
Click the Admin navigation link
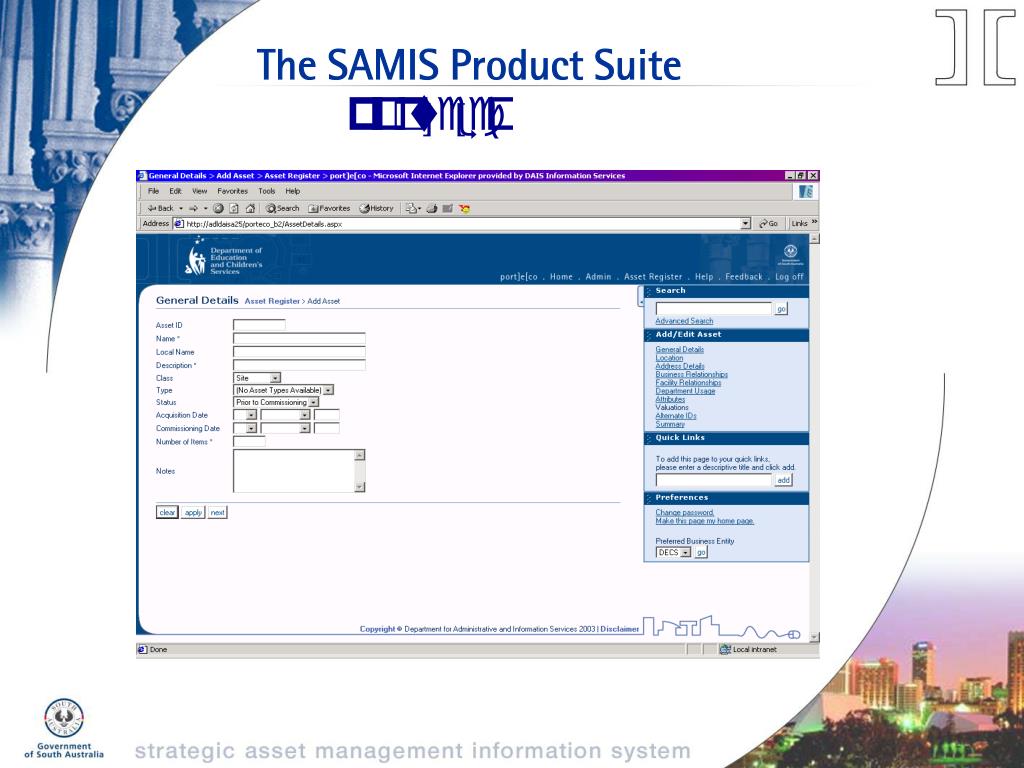(x=598, y=277)
